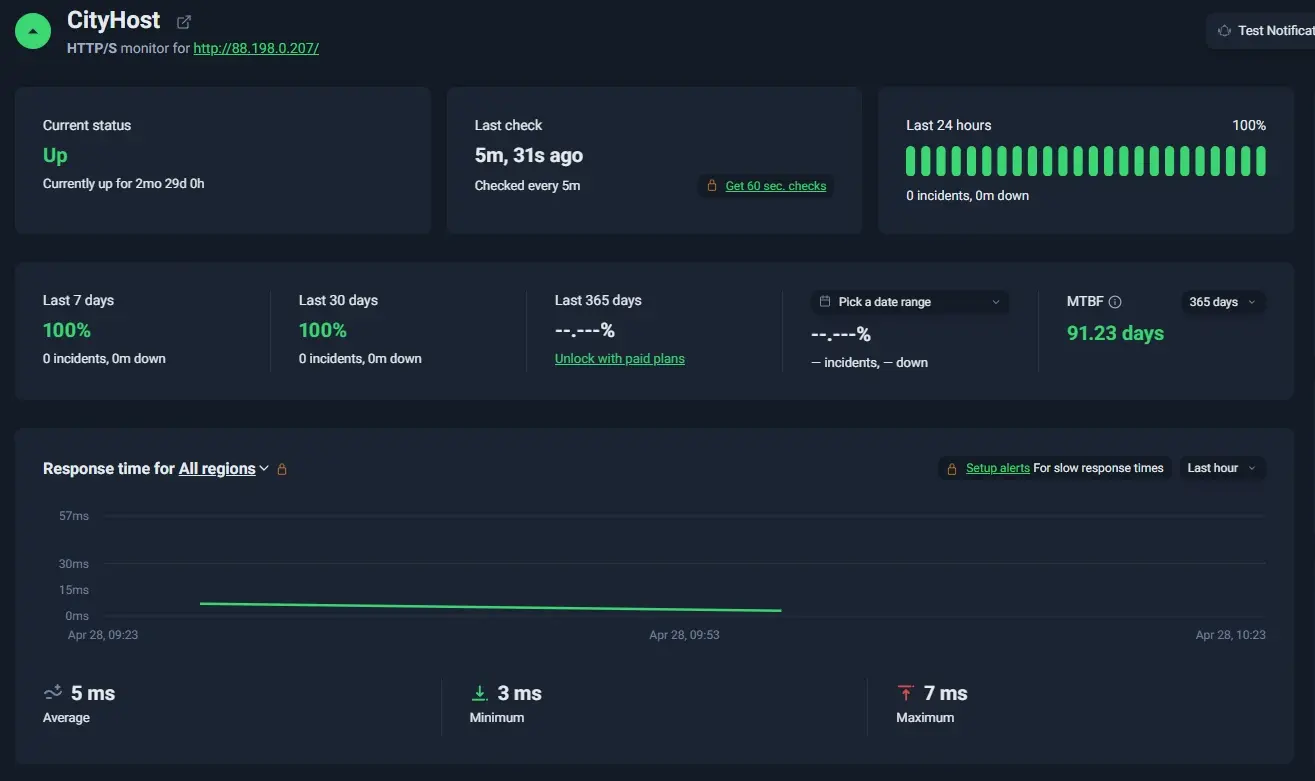Open the MTBF 365 days dropdown
This screenshot has width=1315, height=781.
tap(1223, 302)
